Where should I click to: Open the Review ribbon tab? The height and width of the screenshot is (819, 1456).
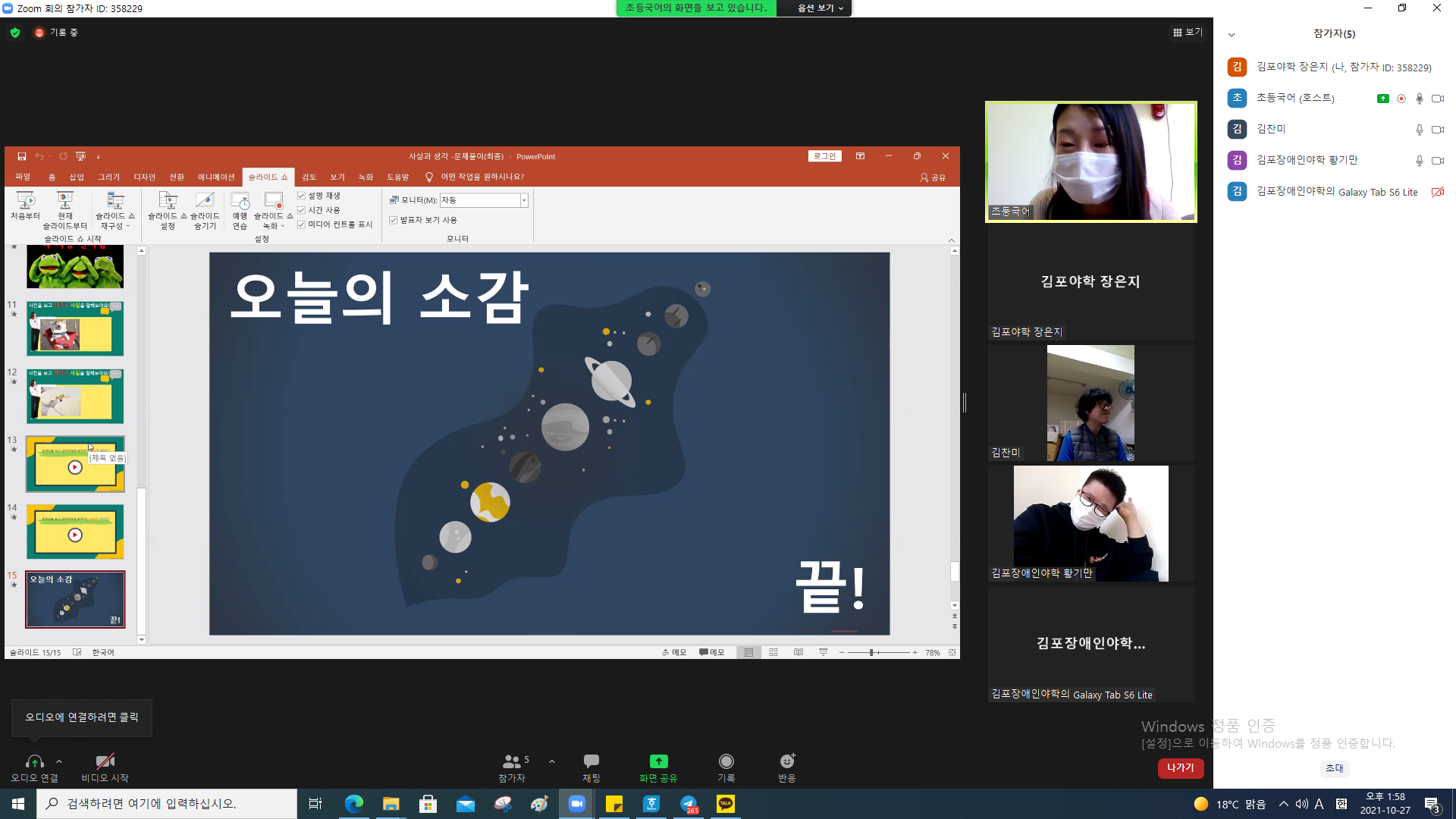point(309,177)
